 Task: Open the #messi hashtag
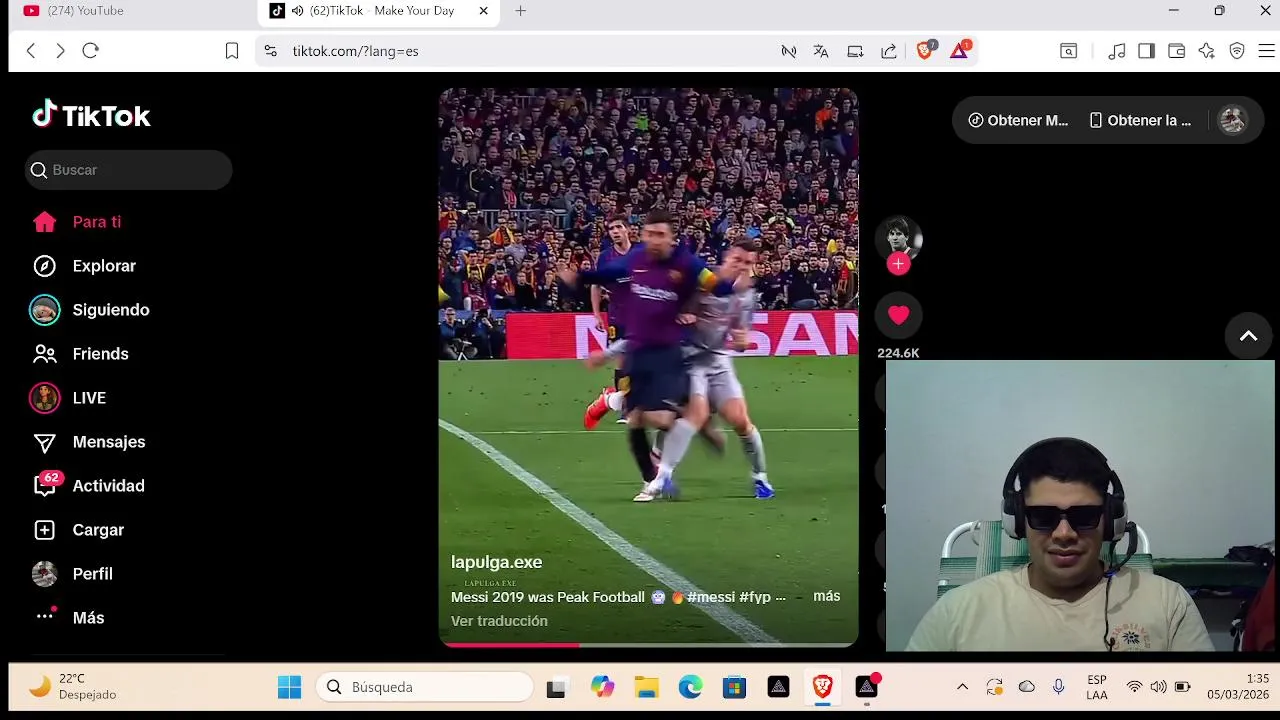pos(711,597)
